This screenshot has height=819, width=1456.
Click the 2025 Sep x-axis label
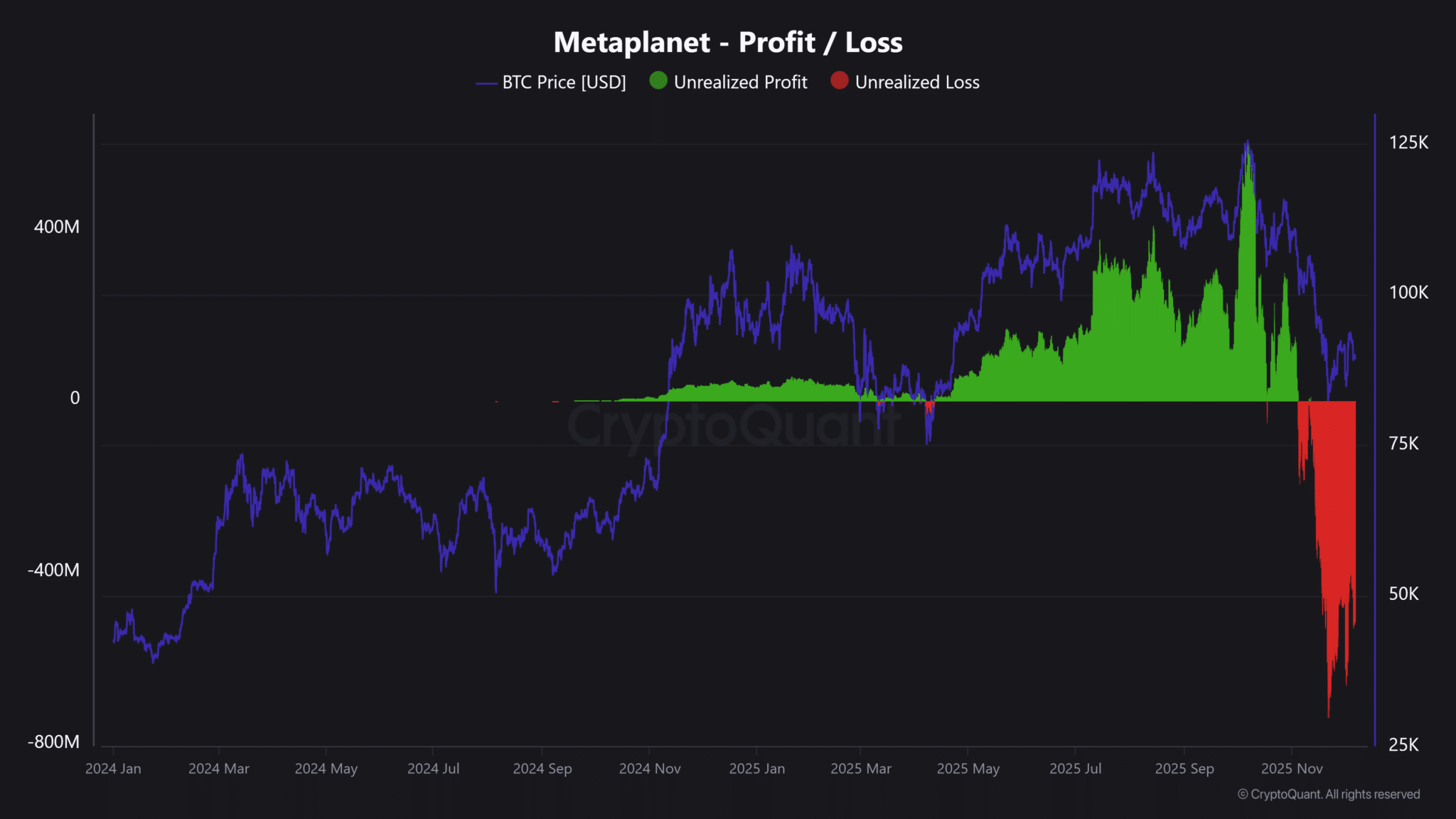[1184, 769]
